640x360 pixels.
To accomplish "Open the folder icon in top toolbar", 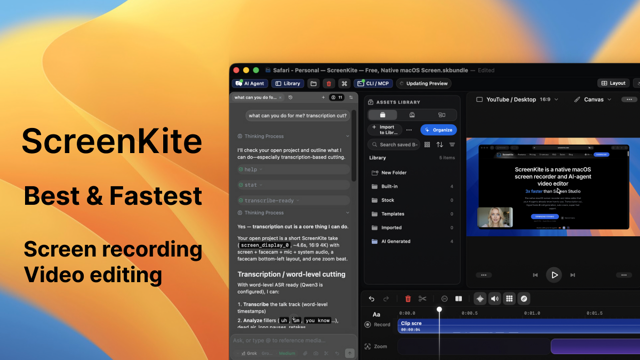I will [313, 83].
